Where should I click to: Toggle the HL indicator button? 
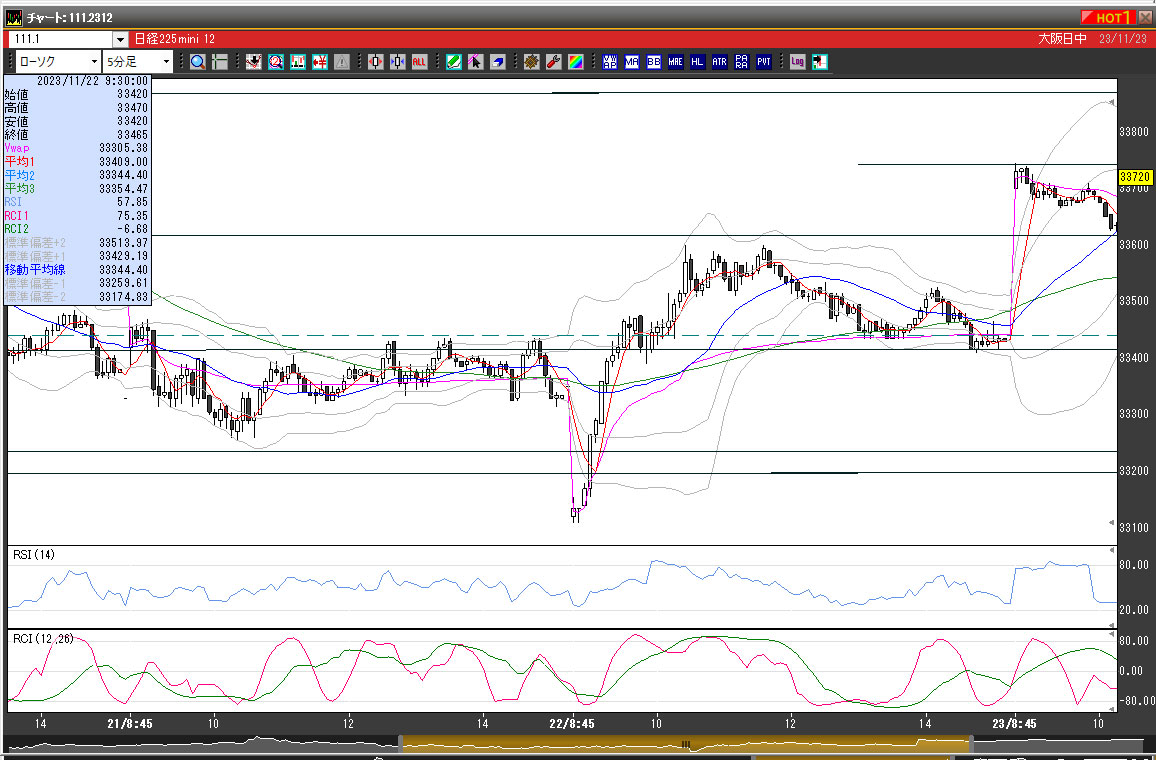click(697, 63)
